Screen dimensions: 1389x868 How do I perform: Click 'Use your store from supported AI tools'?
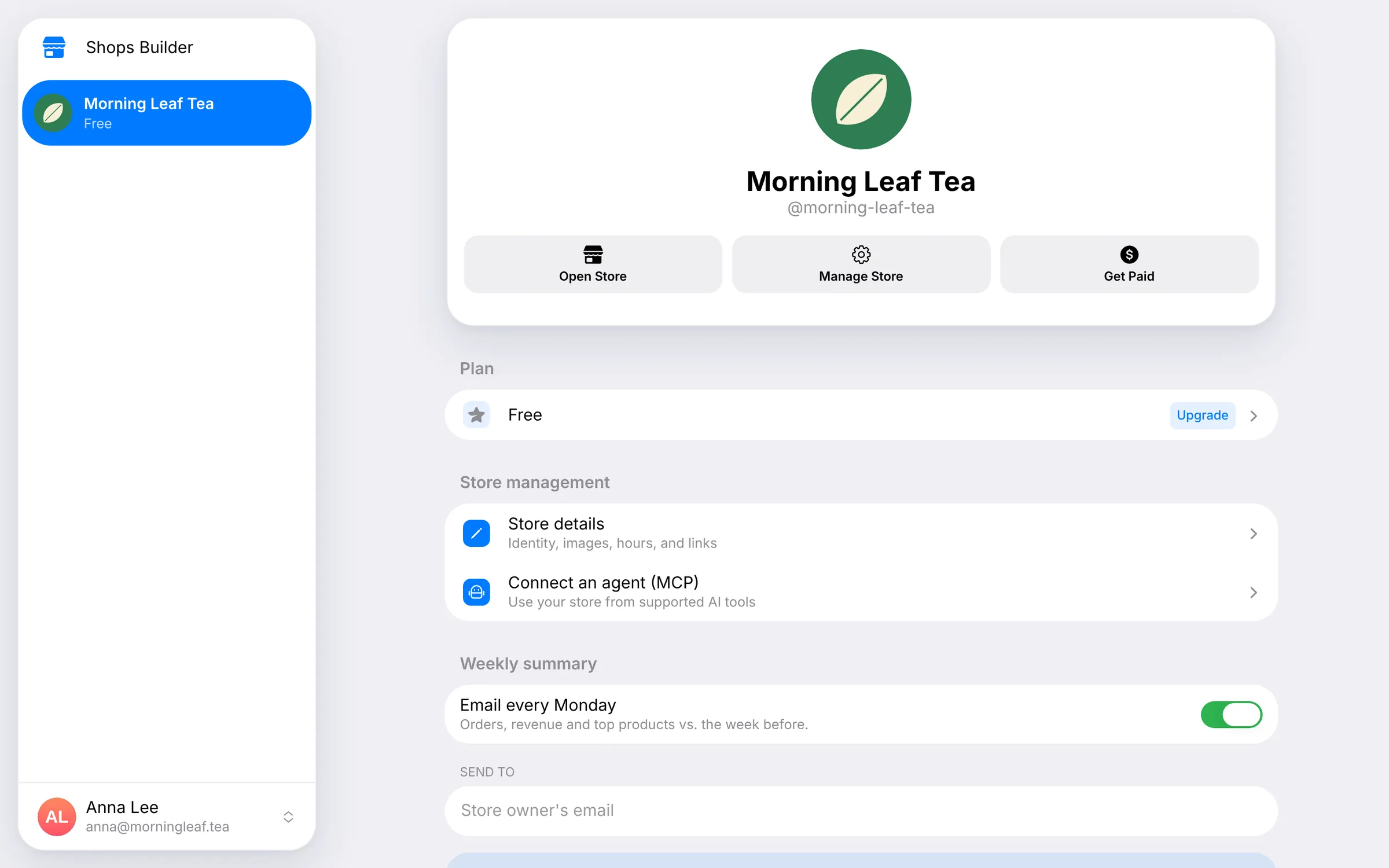click(x=631, y=602)
